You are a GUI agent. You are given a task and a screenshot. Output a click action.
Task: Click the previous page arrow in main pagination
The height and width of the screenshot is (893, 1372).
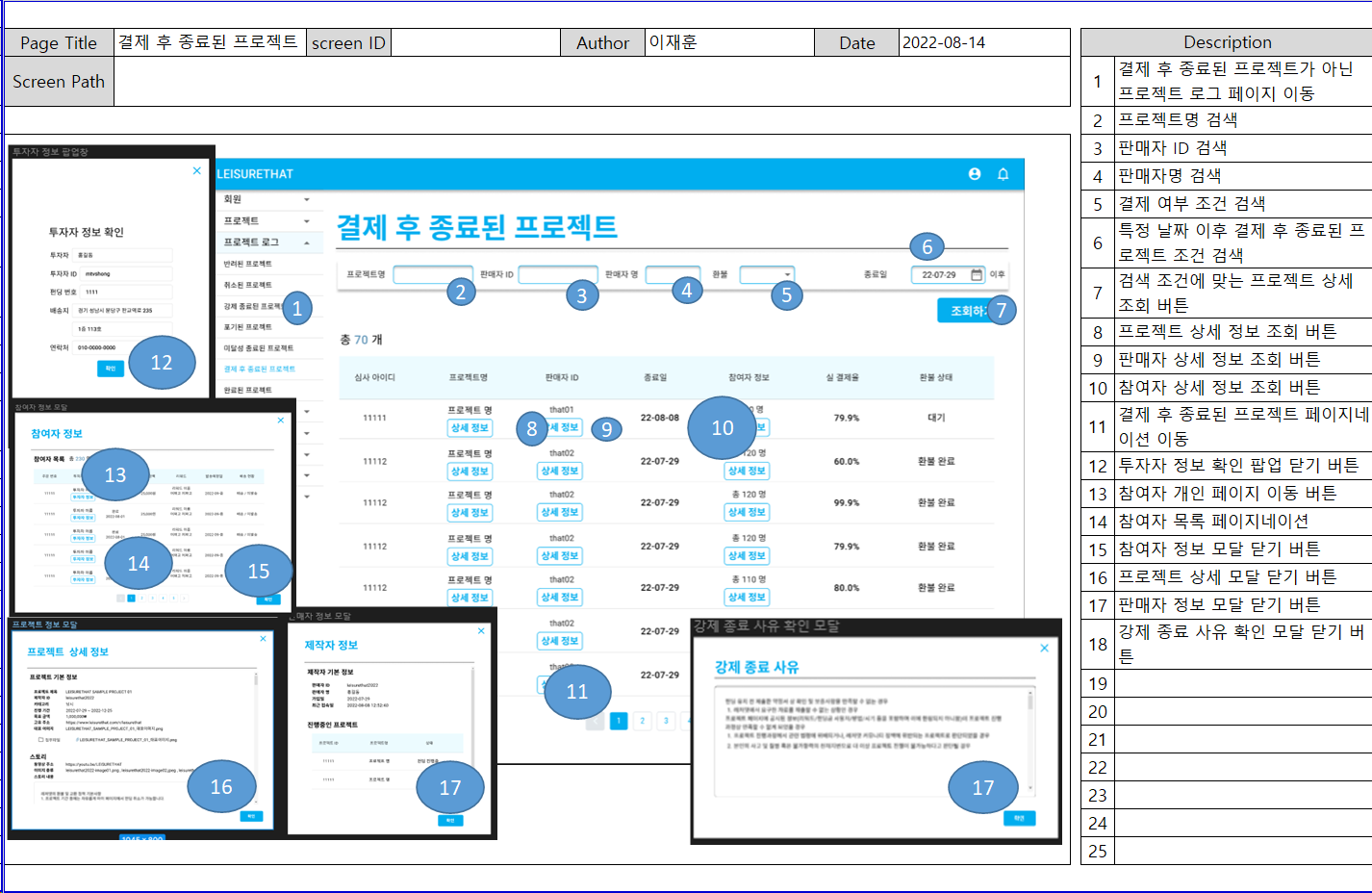pyautogui.click(x=596, y=721)
